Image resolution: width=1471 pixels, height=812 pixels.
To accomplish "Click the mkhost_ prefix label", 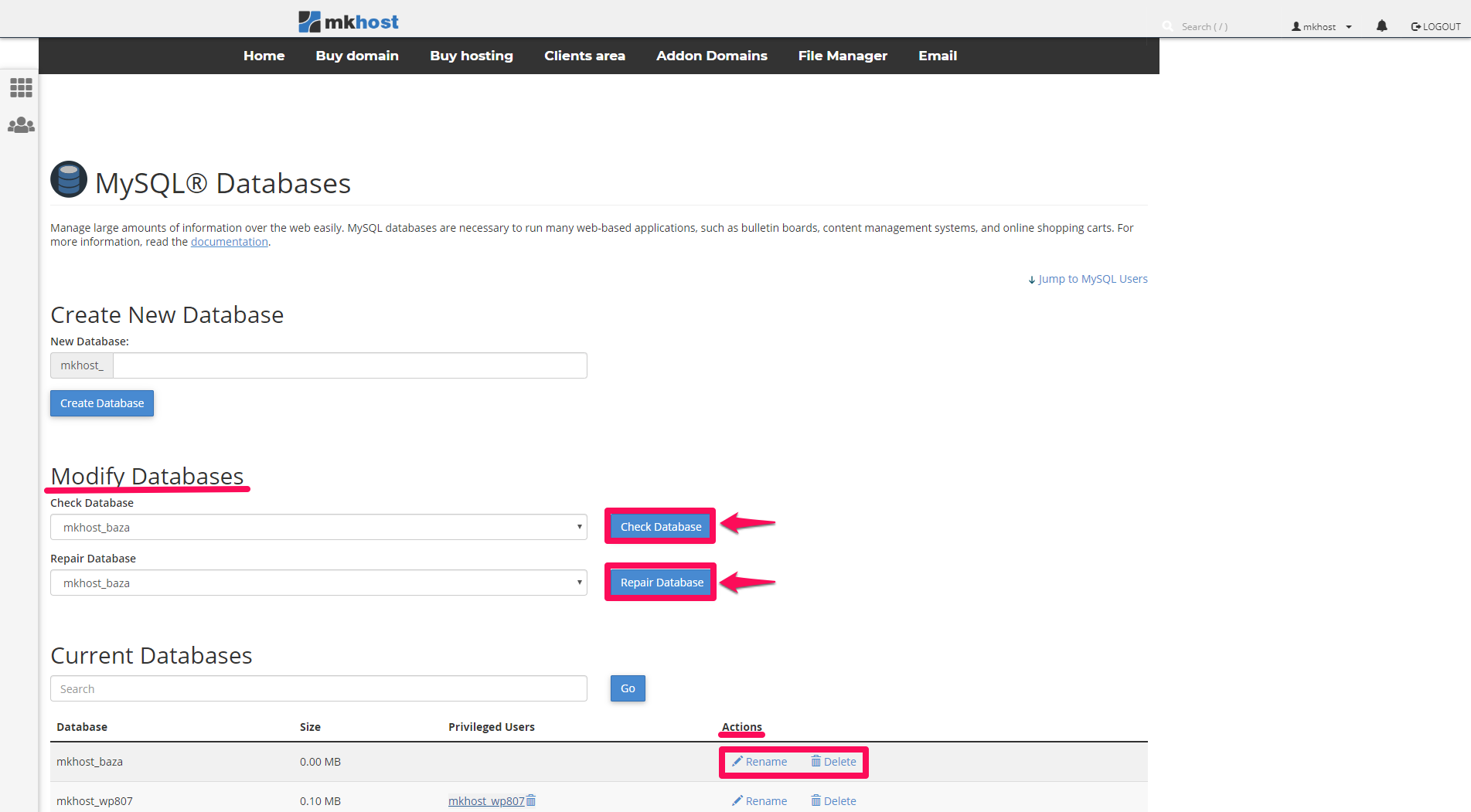I will click(82, 365).
